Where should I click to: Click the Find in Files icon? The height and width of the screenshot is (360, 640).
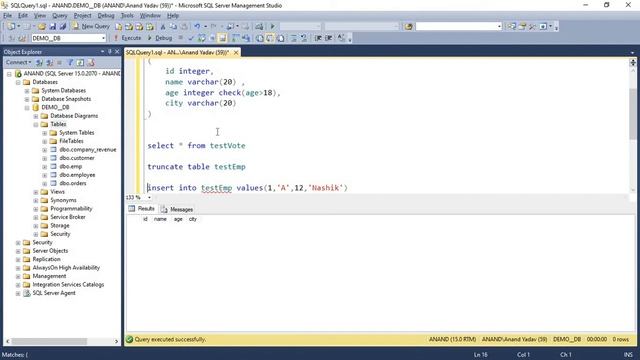click(408, 27)
